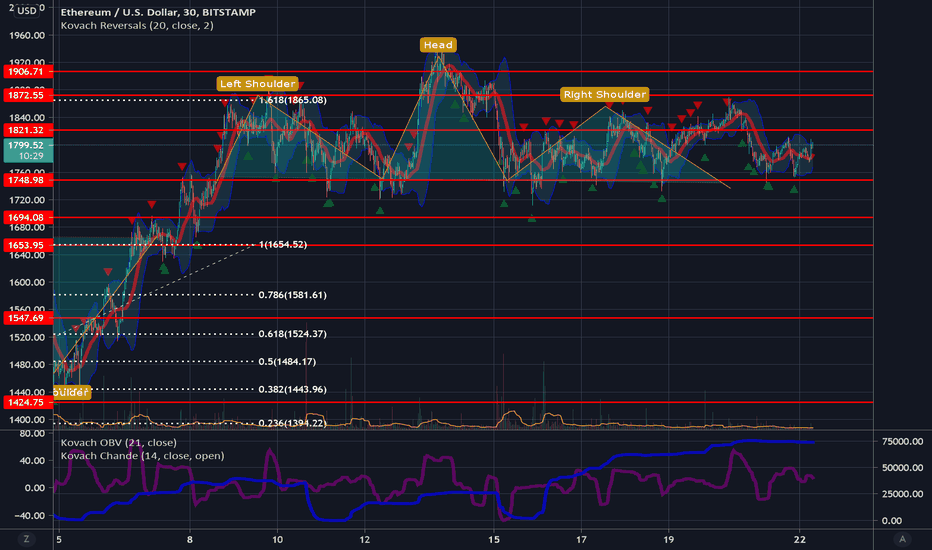Image resolution: width=932 pixels, height=550 pixels.
Task: Click the Left Shoulder pattern label
Action: [257, 84]
